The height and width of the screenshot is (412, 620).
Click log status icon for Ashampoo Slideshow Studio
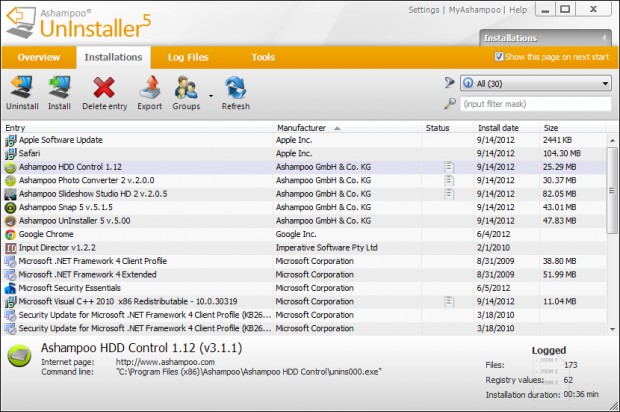click(x=449, y=194)
